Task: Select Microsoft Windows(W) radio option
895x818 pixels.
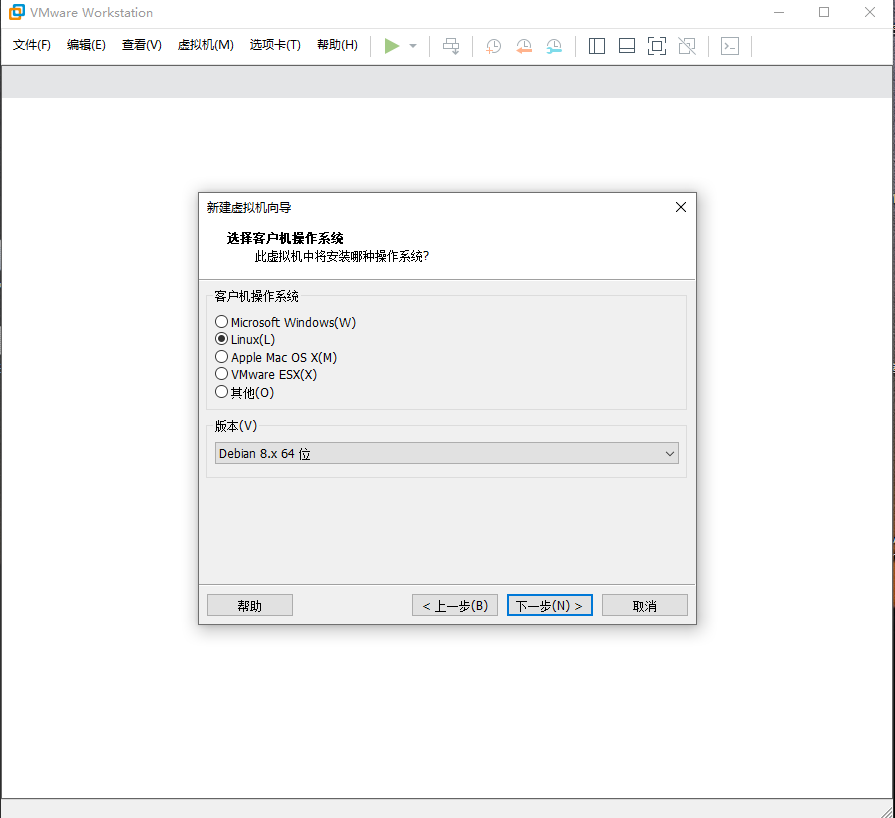Action: pos(285,323)
